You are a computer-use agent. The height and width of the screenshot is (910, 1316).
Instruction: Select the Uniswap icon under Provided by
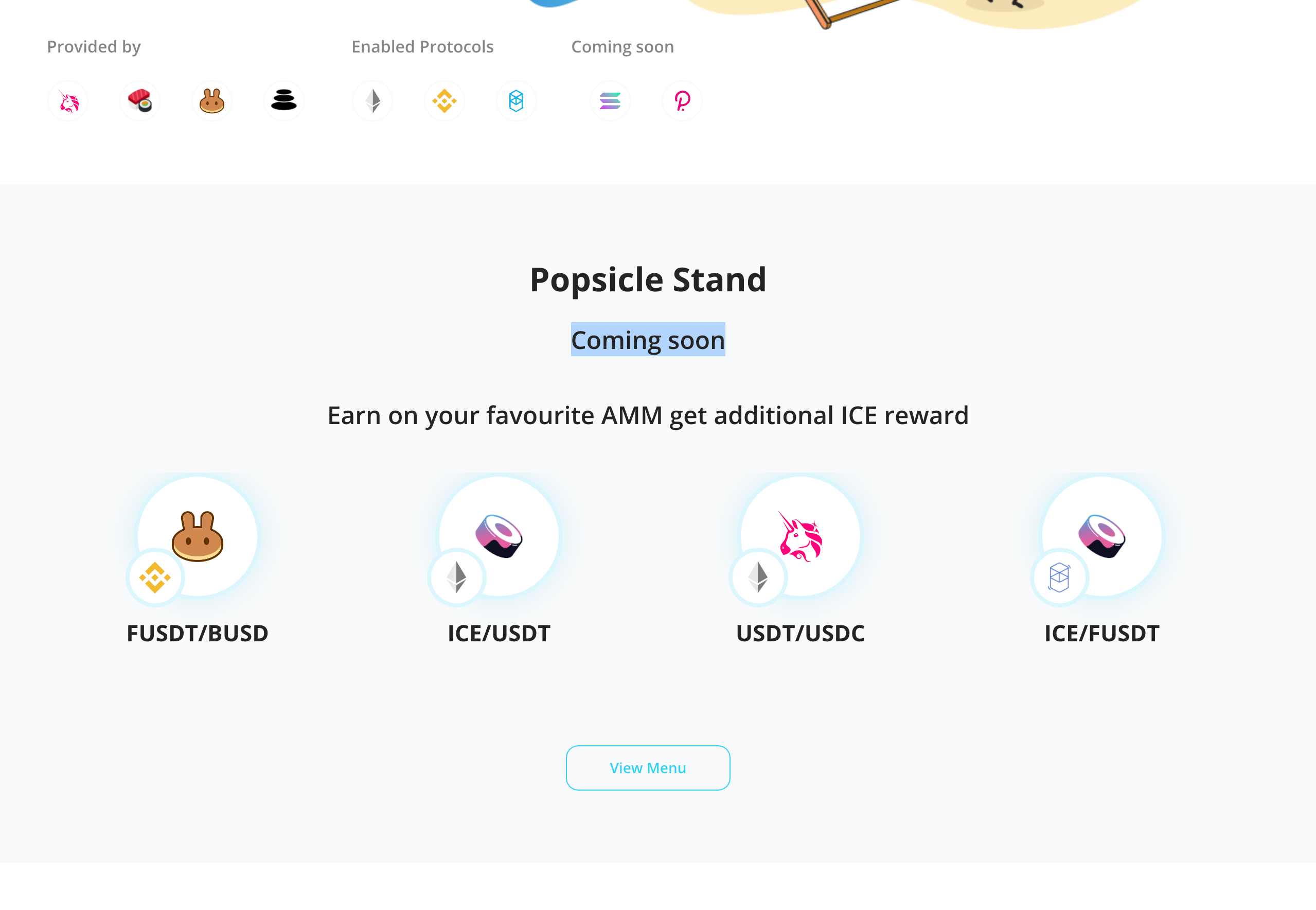click(68, 100)
